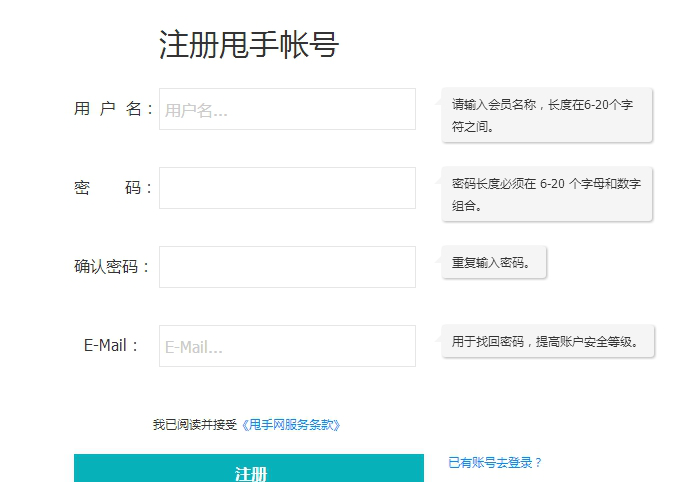
Task: Open the 《甩手网服务条款》 terms link
Action: (291, 425)
